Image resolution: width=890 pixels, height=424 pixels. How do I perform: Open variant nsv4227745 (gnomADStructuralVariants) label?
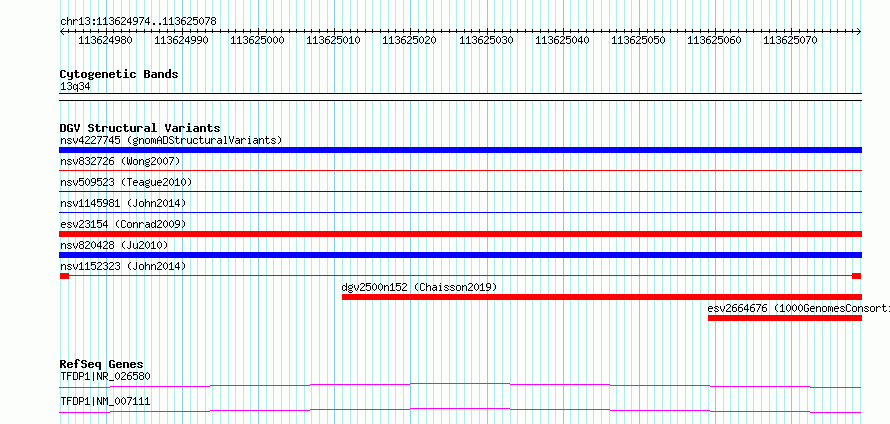point(171,140)
